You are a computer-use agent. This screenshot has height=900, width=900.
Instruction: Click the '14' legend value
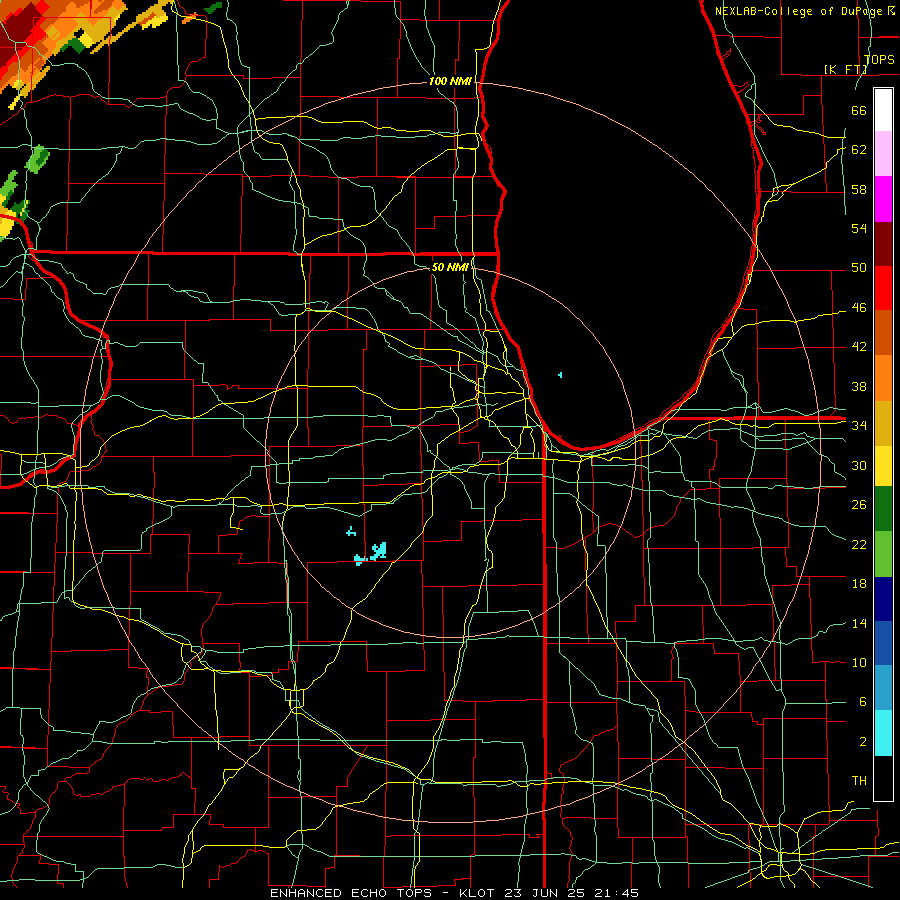(x=859, y=623)
